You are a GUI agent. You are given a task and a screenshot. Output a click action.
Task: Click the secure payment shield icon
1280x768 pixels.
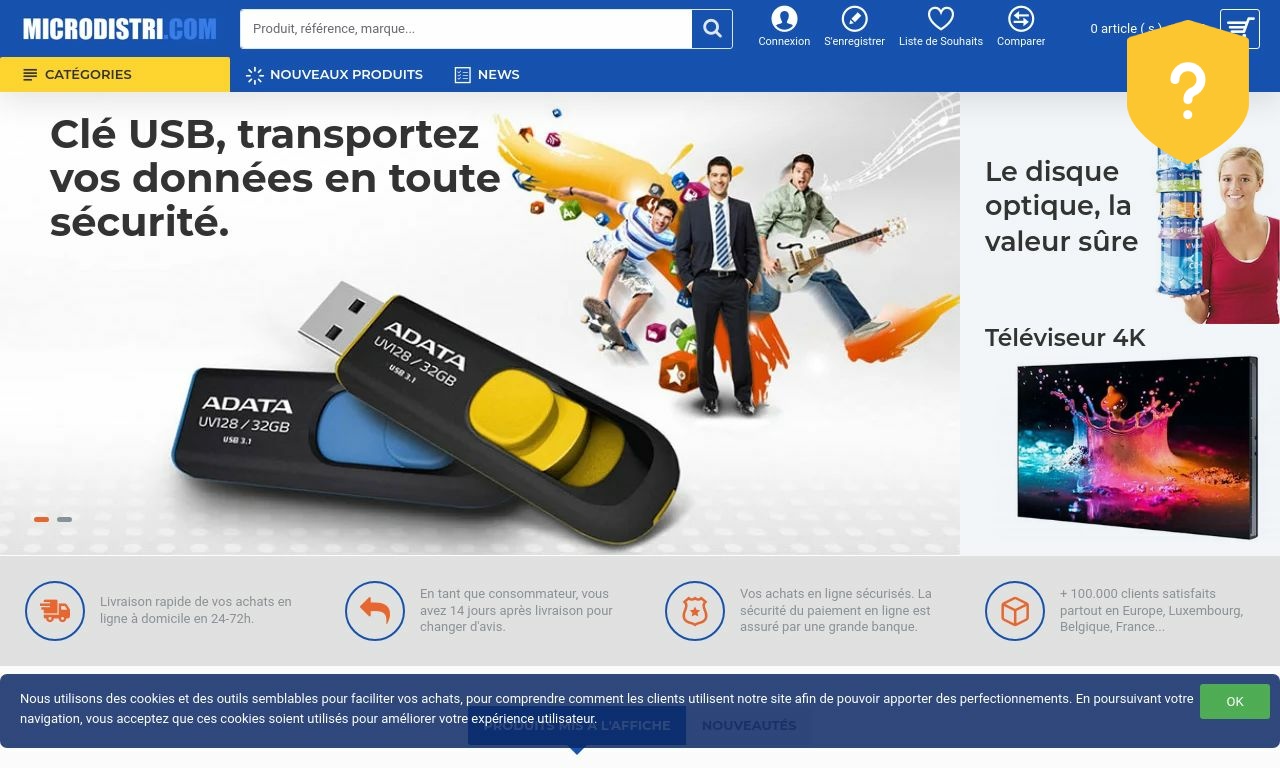pos(695,611)
